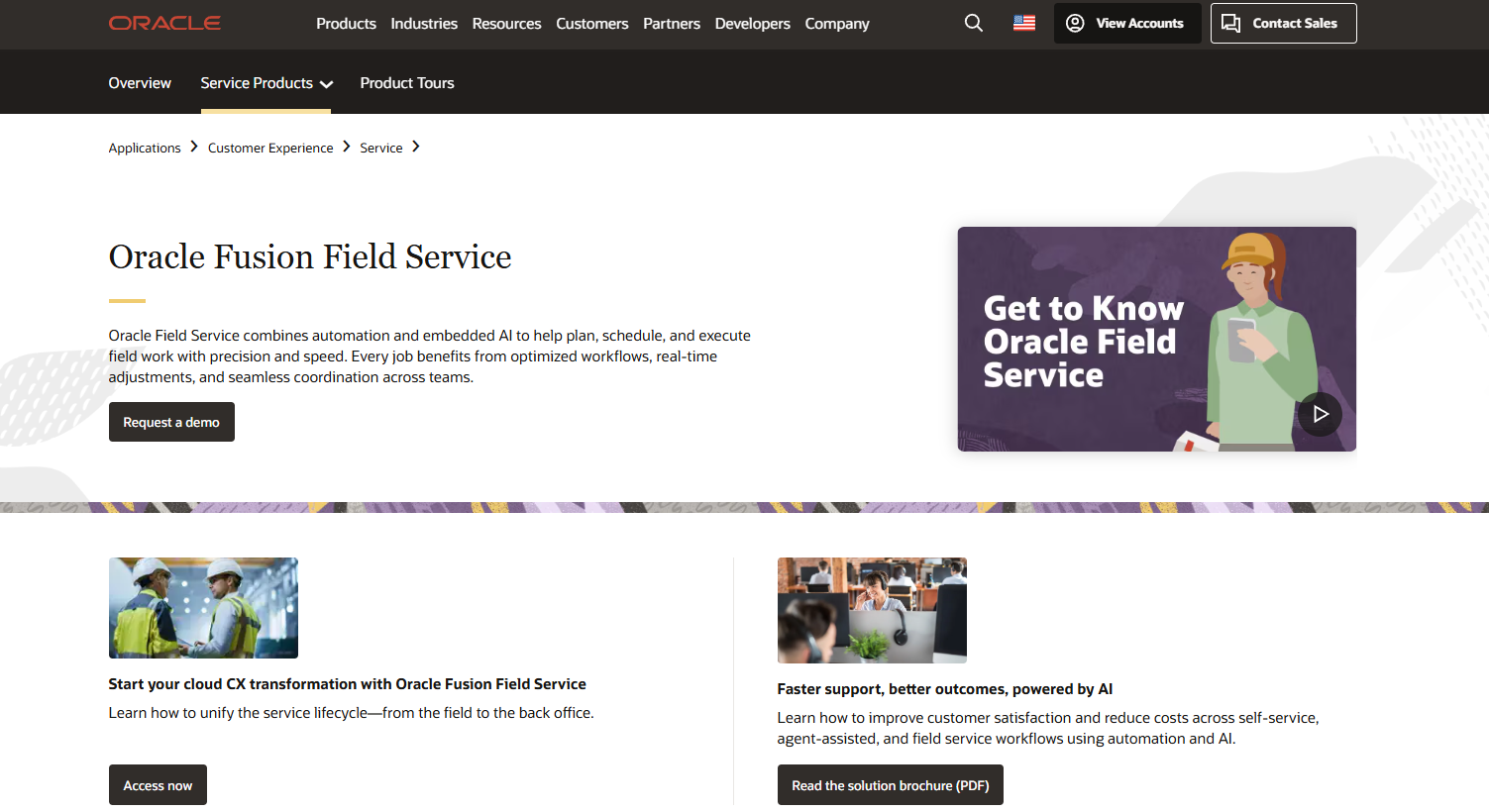Click the Request a demo button
The height and width of the screenshot is (812, 1489).
pos(171,422)
